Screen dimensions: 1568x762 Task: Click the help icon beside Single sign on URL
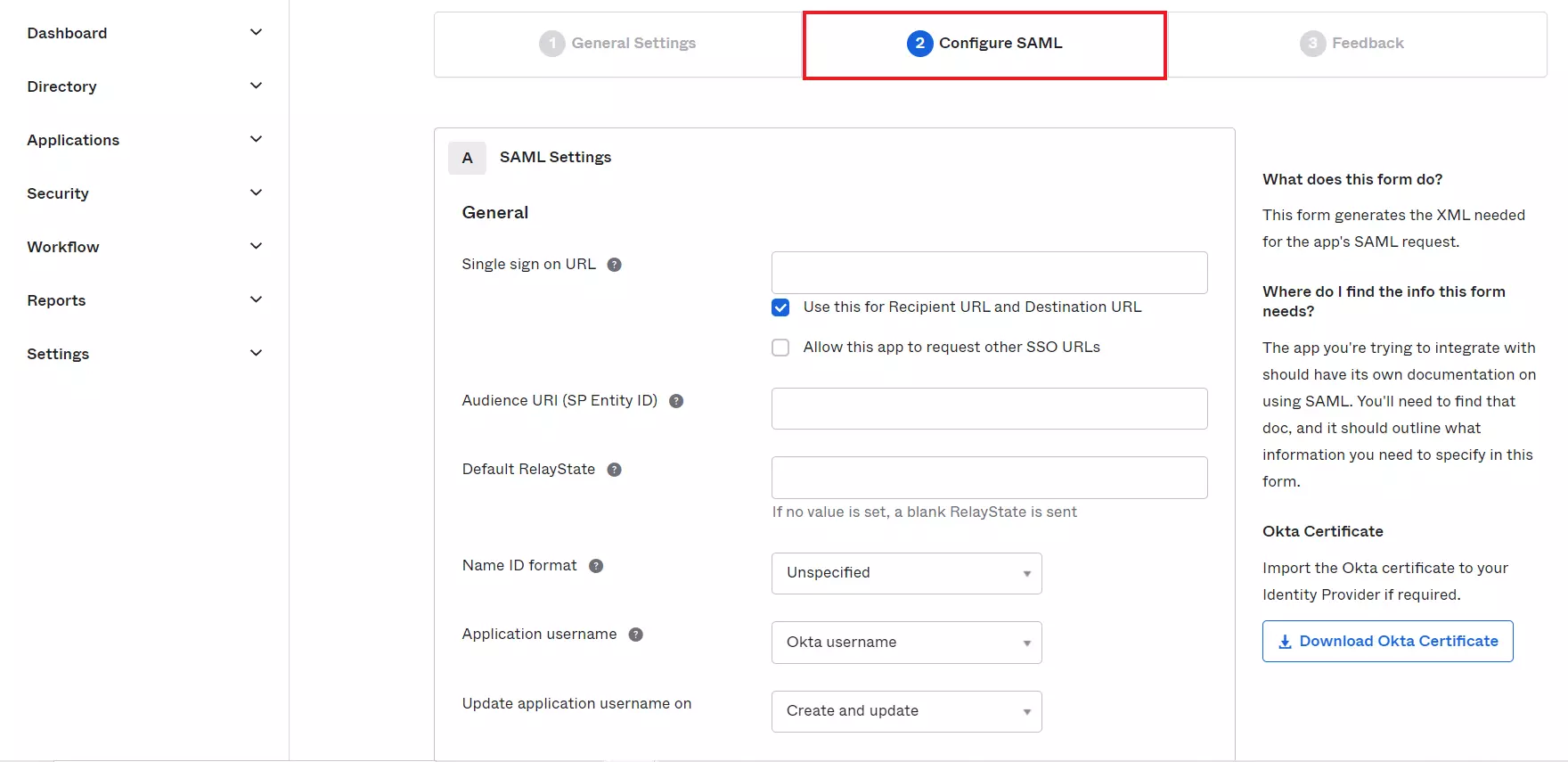click(x=614, y=265)
